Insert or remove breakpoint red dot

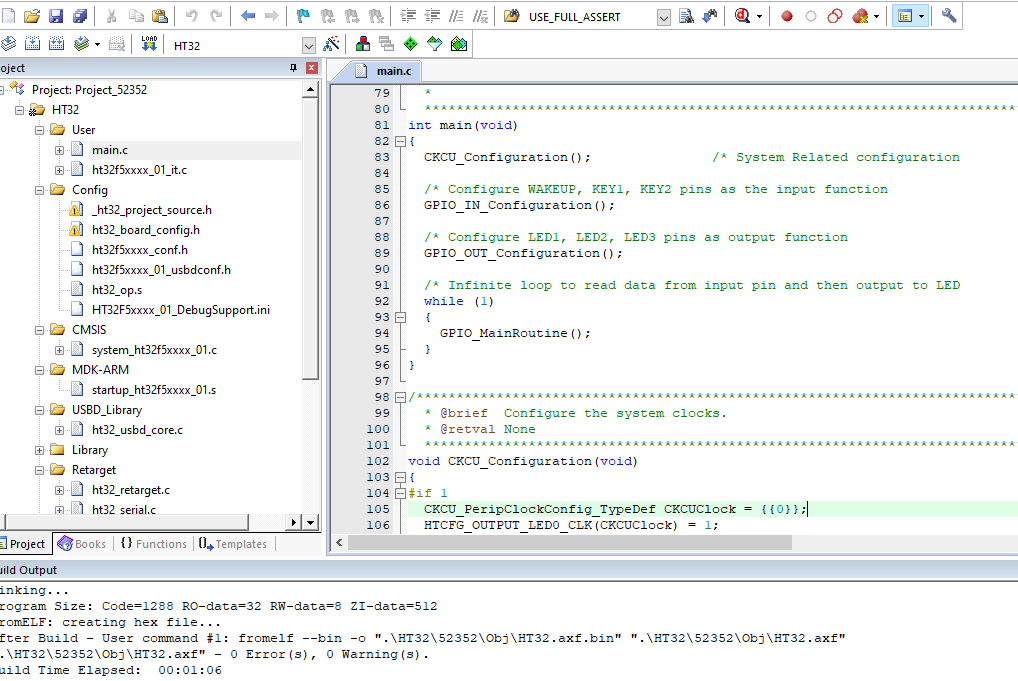787,16
